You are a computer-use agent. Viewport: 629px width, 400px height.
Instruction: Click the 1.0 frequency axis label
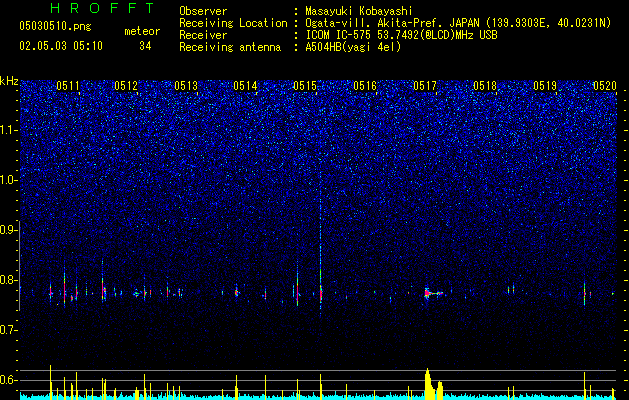(x=7, y=180)
